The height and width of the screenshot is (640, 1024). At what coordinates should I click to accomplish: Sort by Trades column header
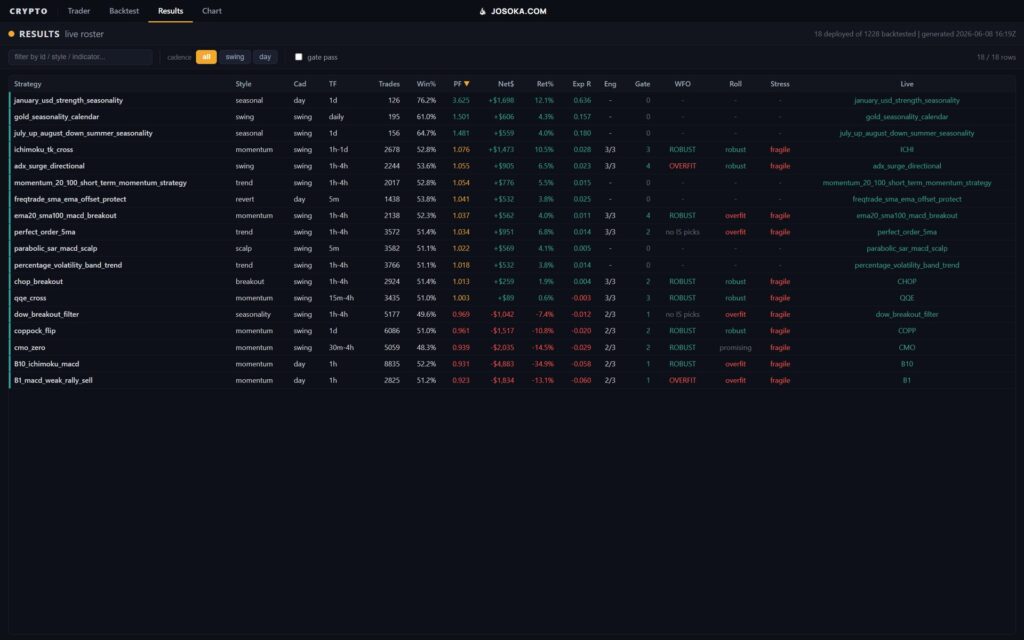(389, 84)
